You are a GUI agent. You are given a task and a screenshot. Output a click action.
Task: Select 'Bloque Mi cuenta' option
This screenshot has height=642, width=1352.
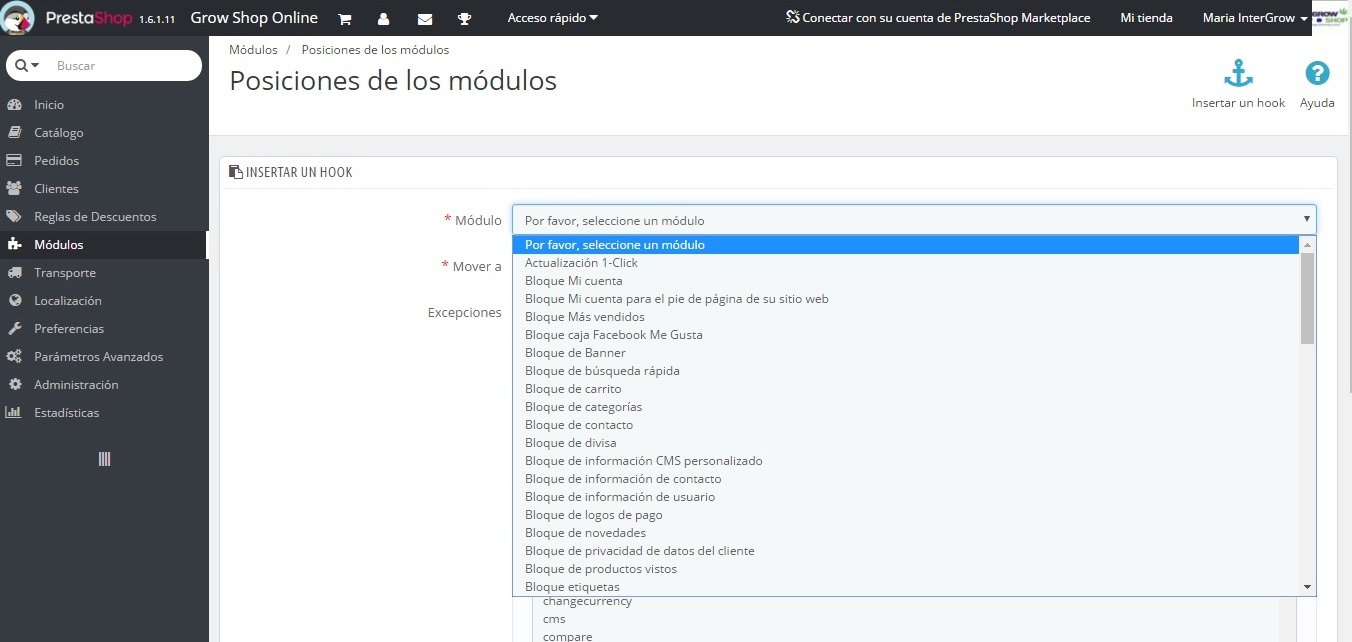906,281
